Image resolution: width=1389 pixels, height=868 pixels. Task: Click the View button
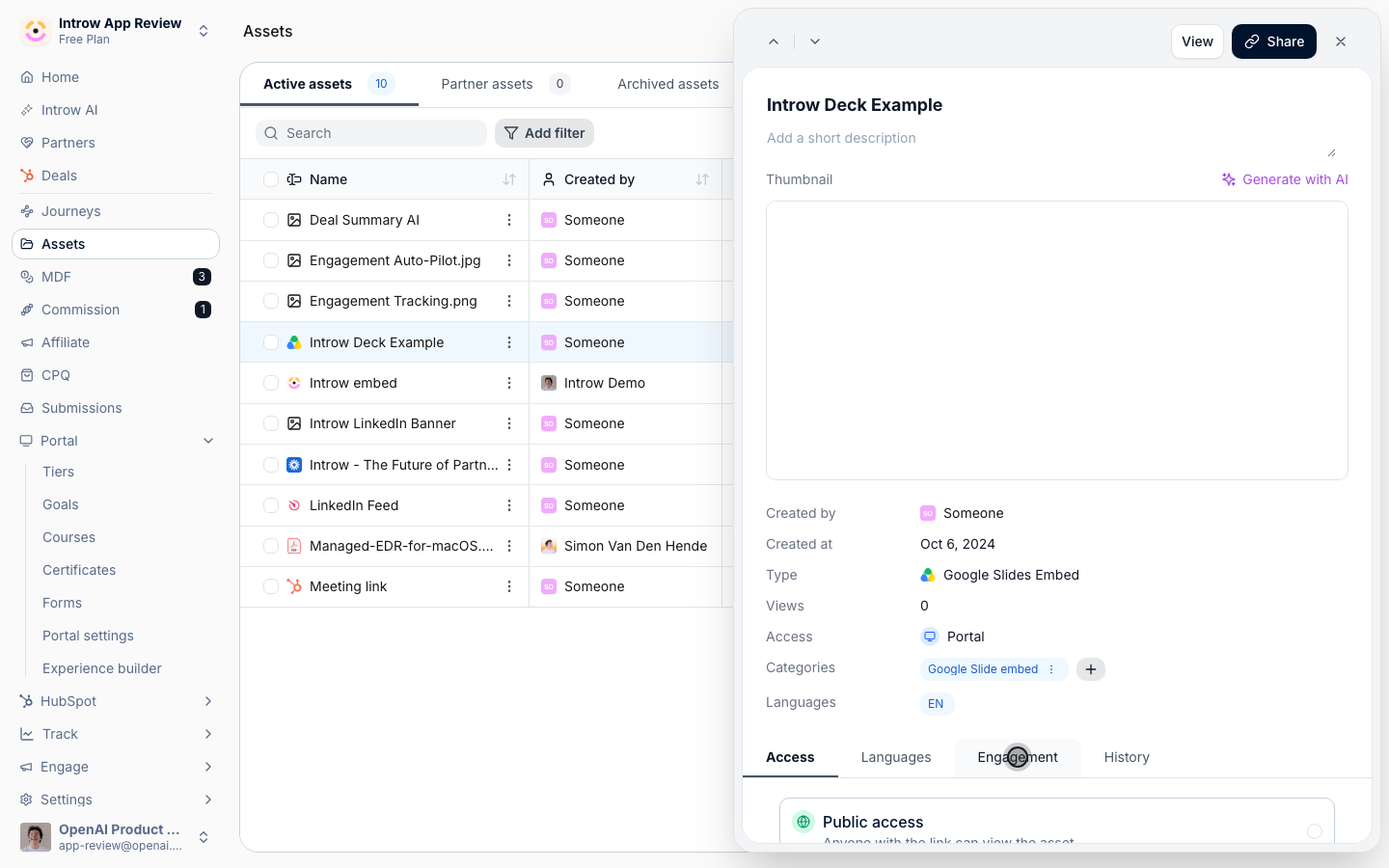click(1197, 41)
